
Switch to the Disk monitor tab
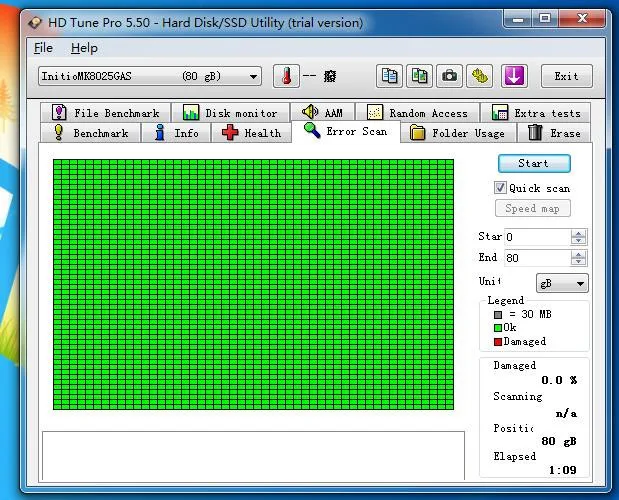(231, 113)
